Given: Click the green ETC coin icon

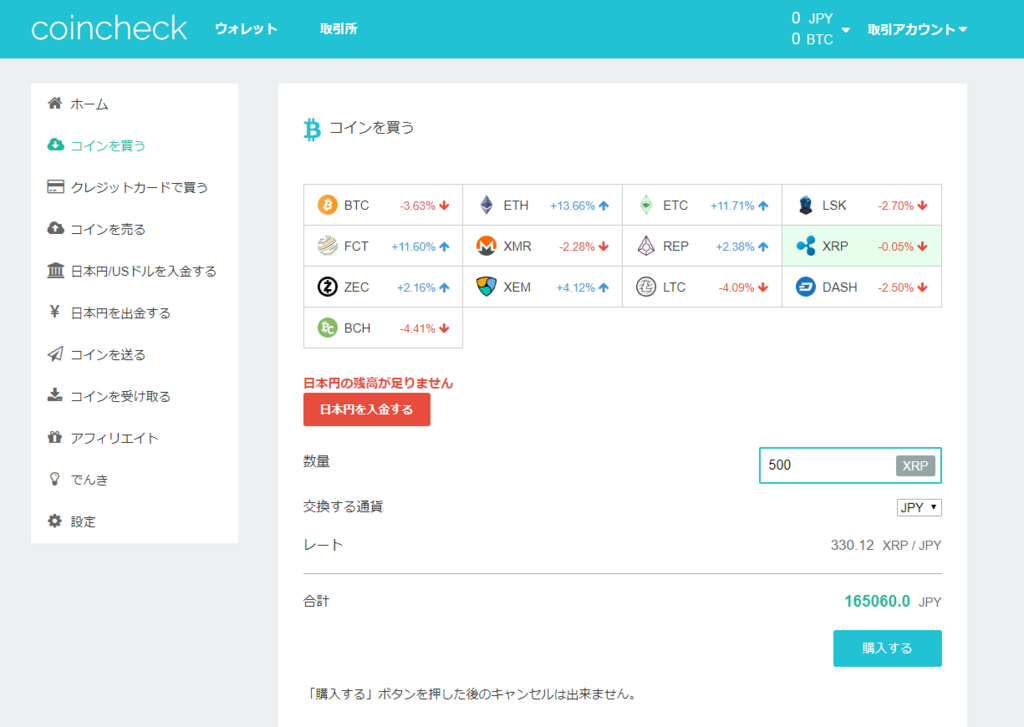Looking at the screenshot, I should click(x=646, y=205).
